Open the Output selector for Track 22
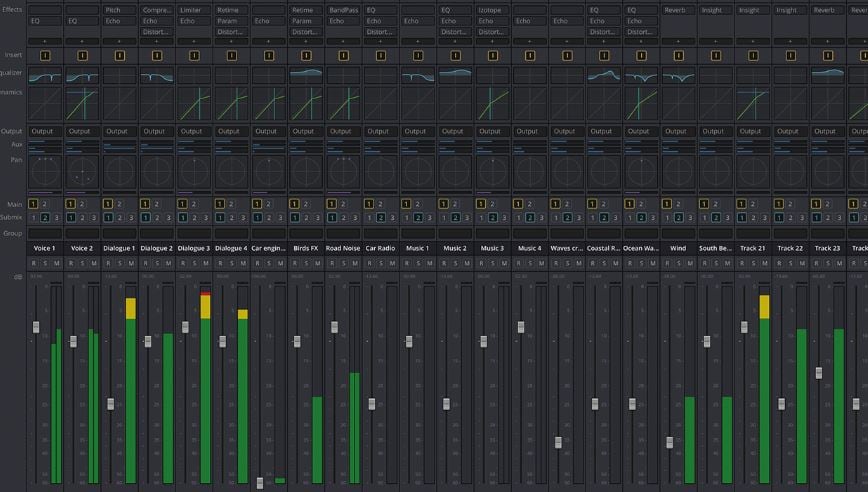This screenshot has width=868, height=492. 790,131
